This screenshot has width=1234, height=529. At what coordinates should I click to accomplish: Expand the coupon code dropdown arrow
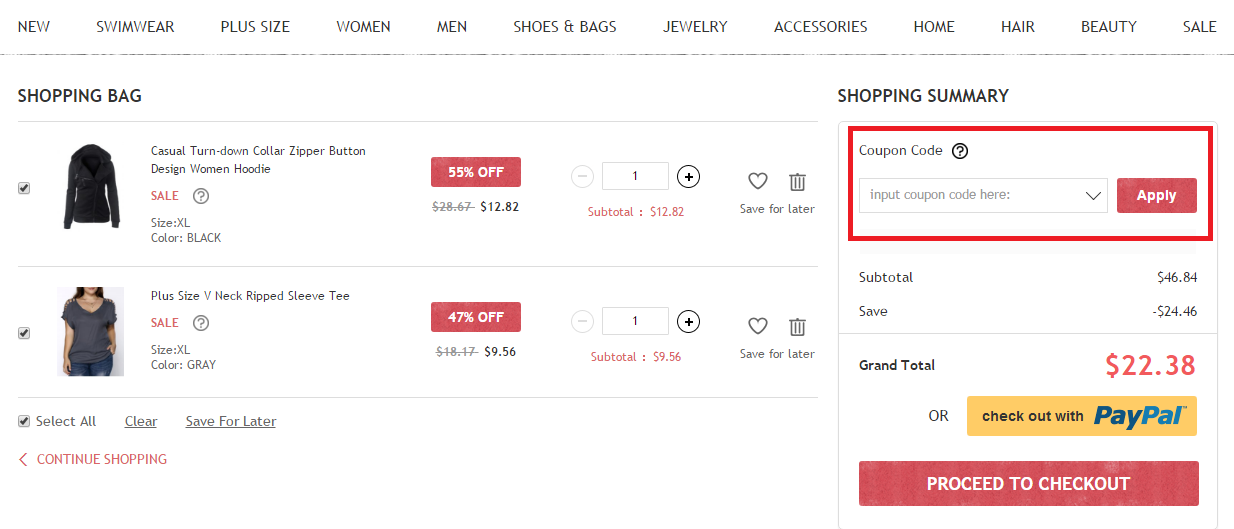tap(1093, 195)
